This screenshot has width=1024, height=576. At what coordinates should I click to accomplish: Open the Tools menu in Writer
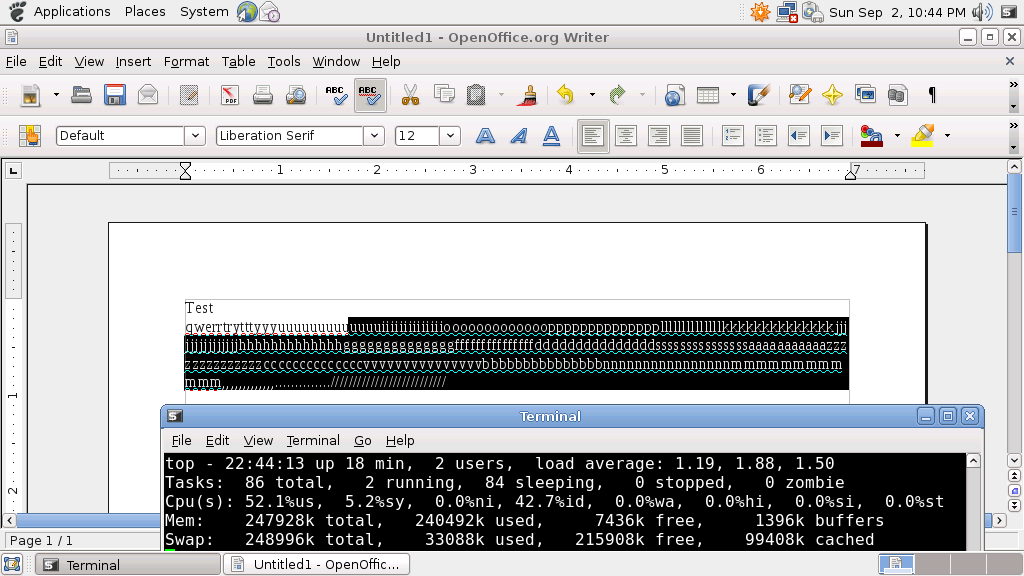284,61
